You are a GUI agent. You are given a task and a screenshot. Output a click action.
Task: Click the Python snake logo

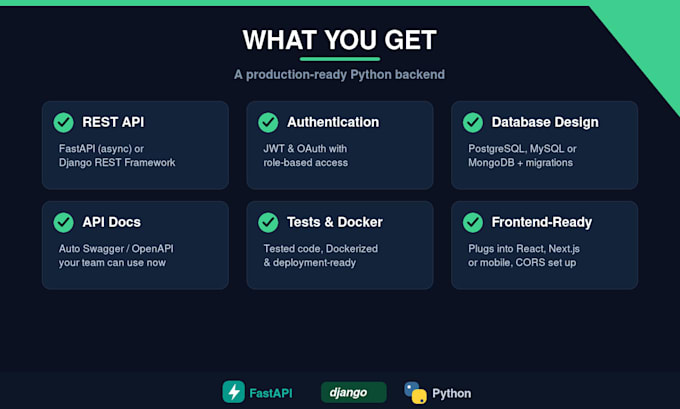[x=415, y=393]
